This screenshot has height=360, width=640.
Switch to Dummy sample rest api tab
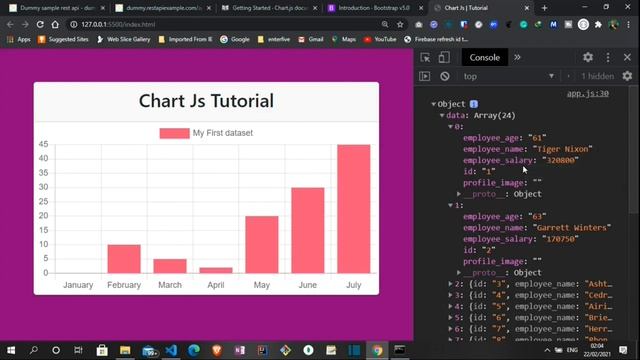click(57, 8)
